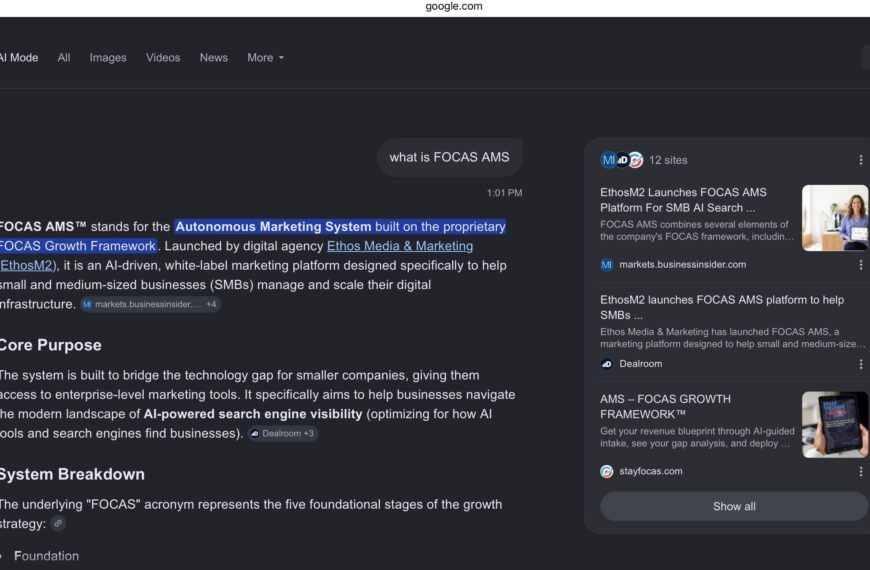
Task: Switch to the AI Mode tab
Action: 19,58
